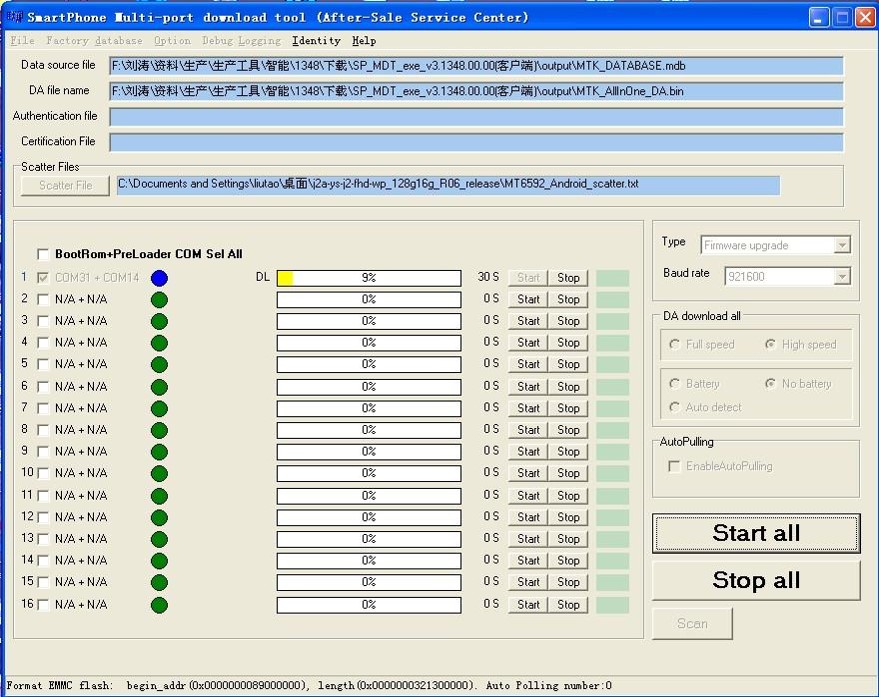
Task: Close the download tool window
Action: [866, 18]
